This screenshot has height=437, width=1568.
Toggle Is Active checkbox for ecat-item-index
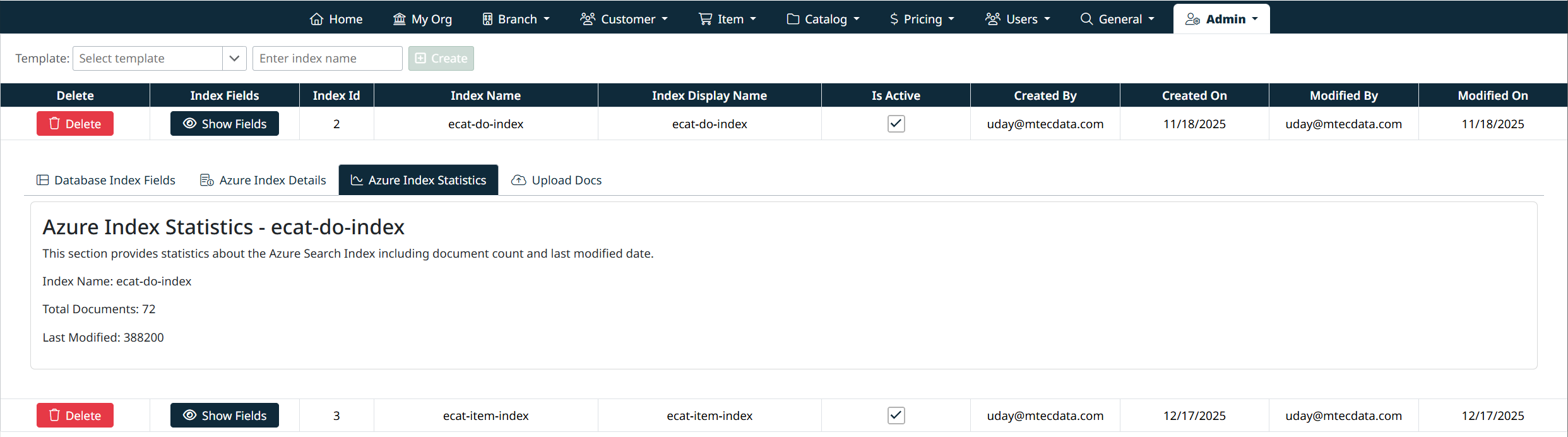coord(896,416)
